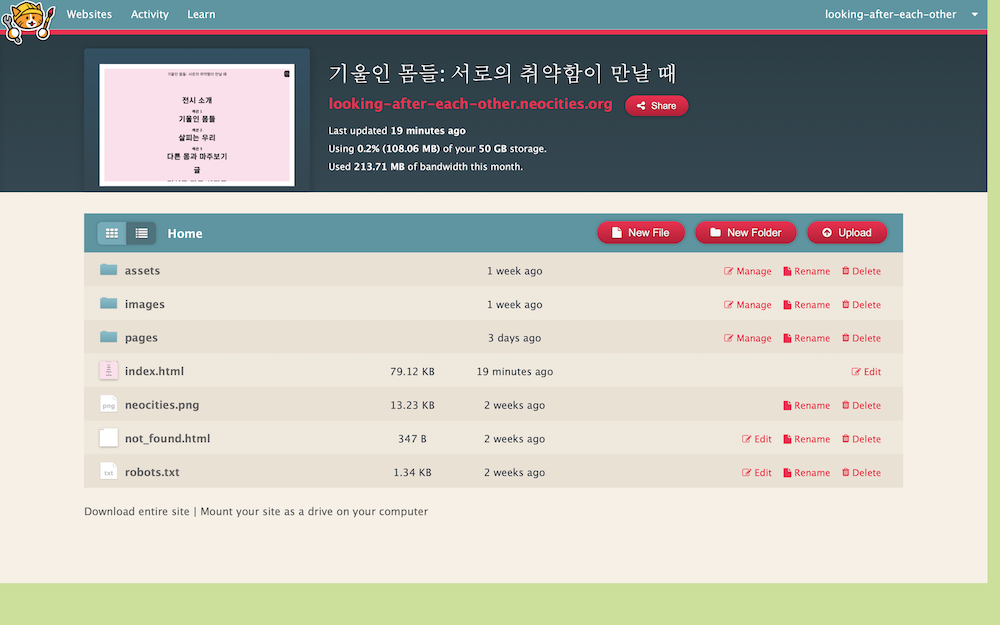Rename the images folder

(807, 305)
